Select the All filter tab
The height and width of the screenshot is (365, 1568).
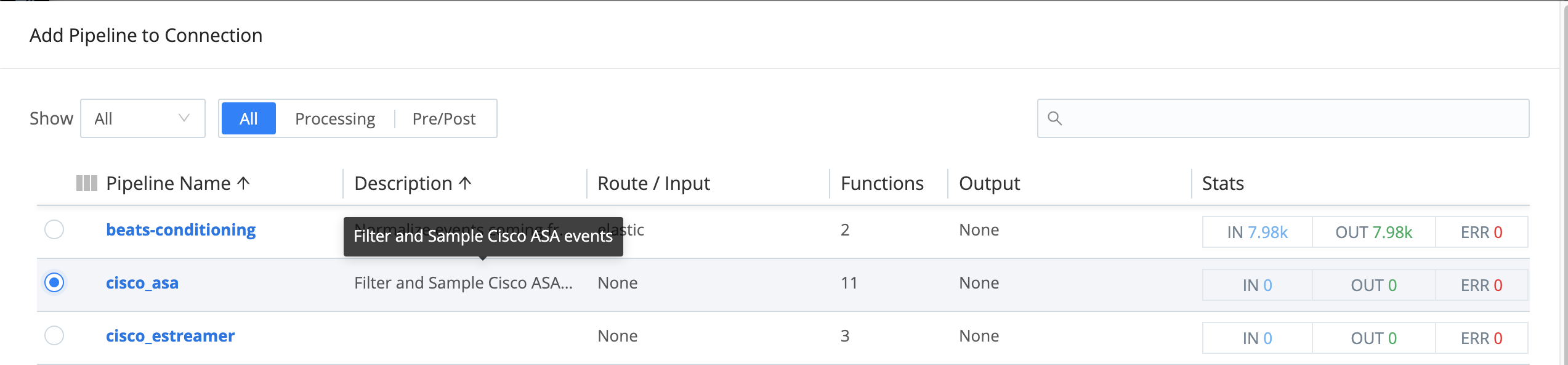(x=248, y=118)
